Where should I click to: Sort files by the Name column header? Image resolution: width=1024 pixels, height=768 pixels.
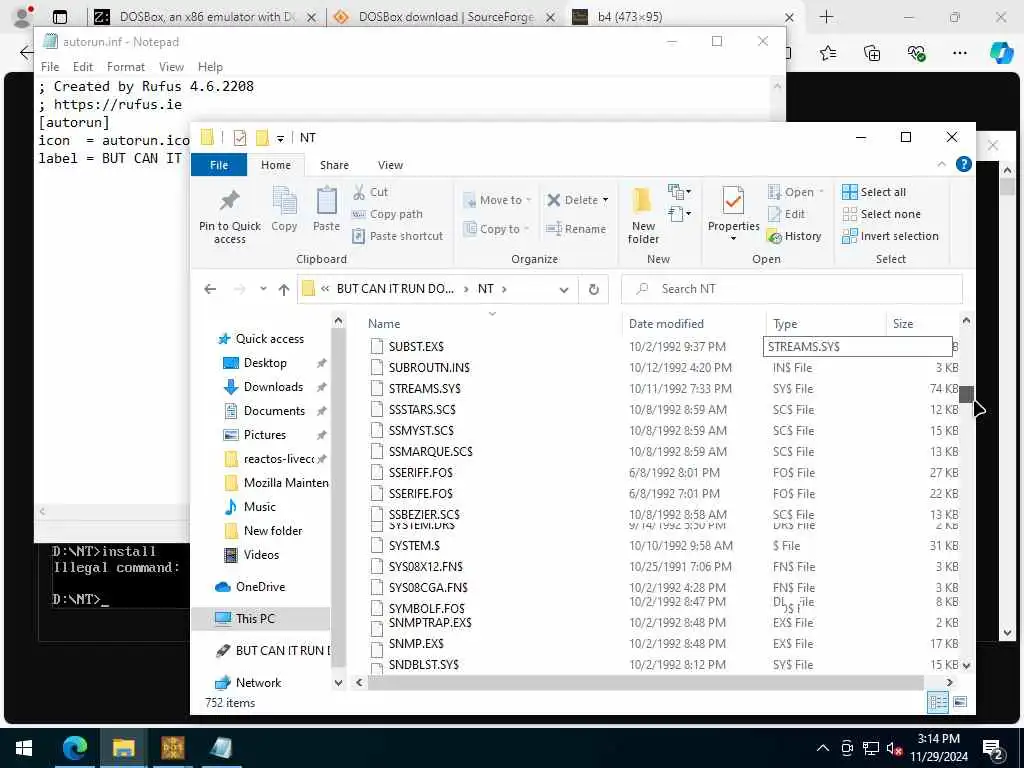coord(384,324)
